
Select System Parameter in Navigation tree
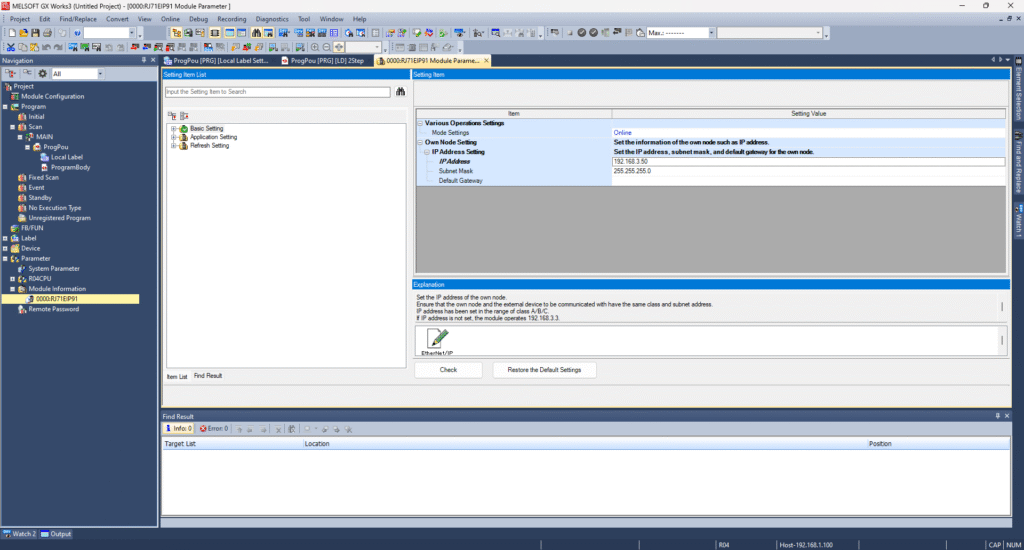[x=54, y=268]
